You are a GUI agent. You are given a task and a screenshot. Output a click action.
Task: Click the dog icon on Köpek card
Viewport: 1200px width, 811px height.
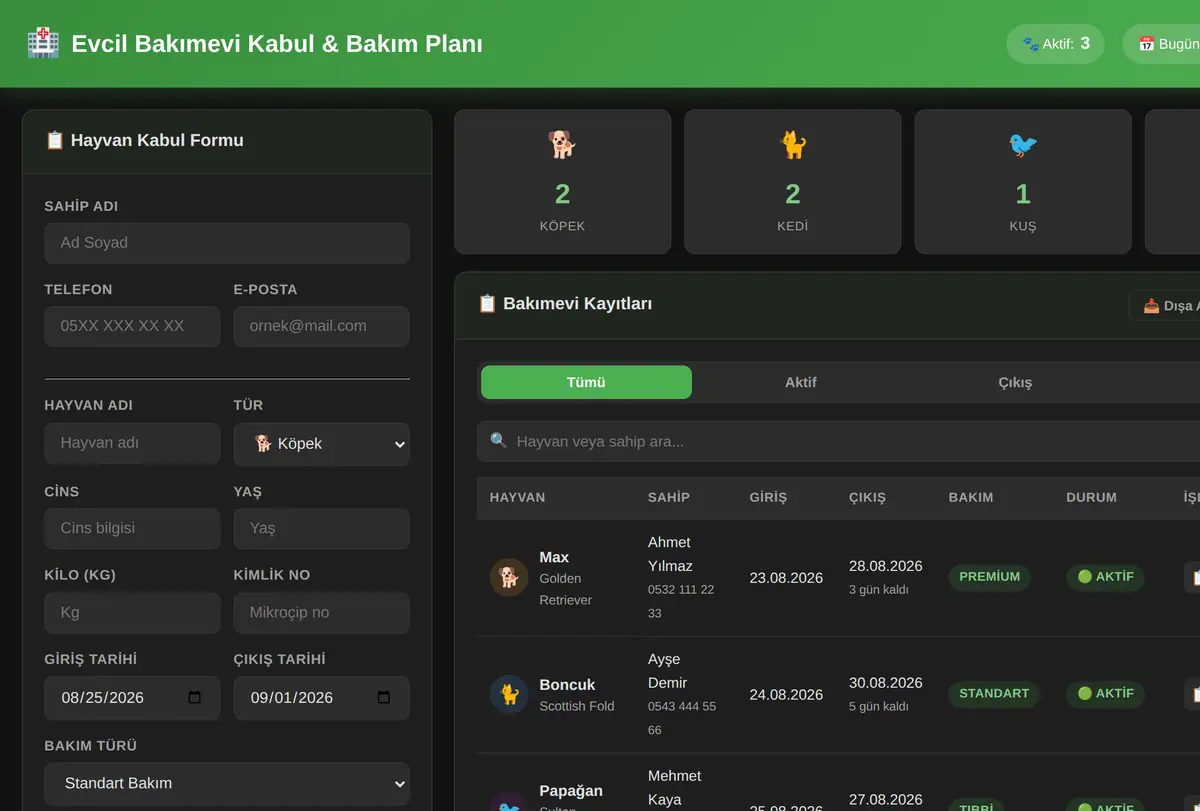[562, 145]
